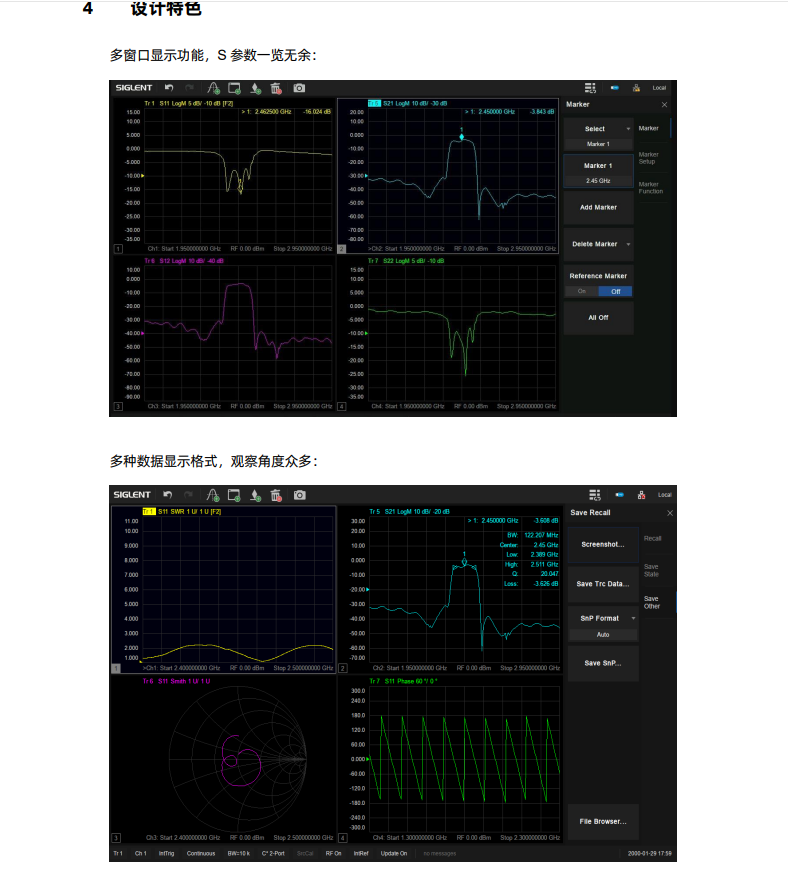Toggle RF On in the bottom status bar
Screen dimensions: 788x874
(x=333, y=853)
